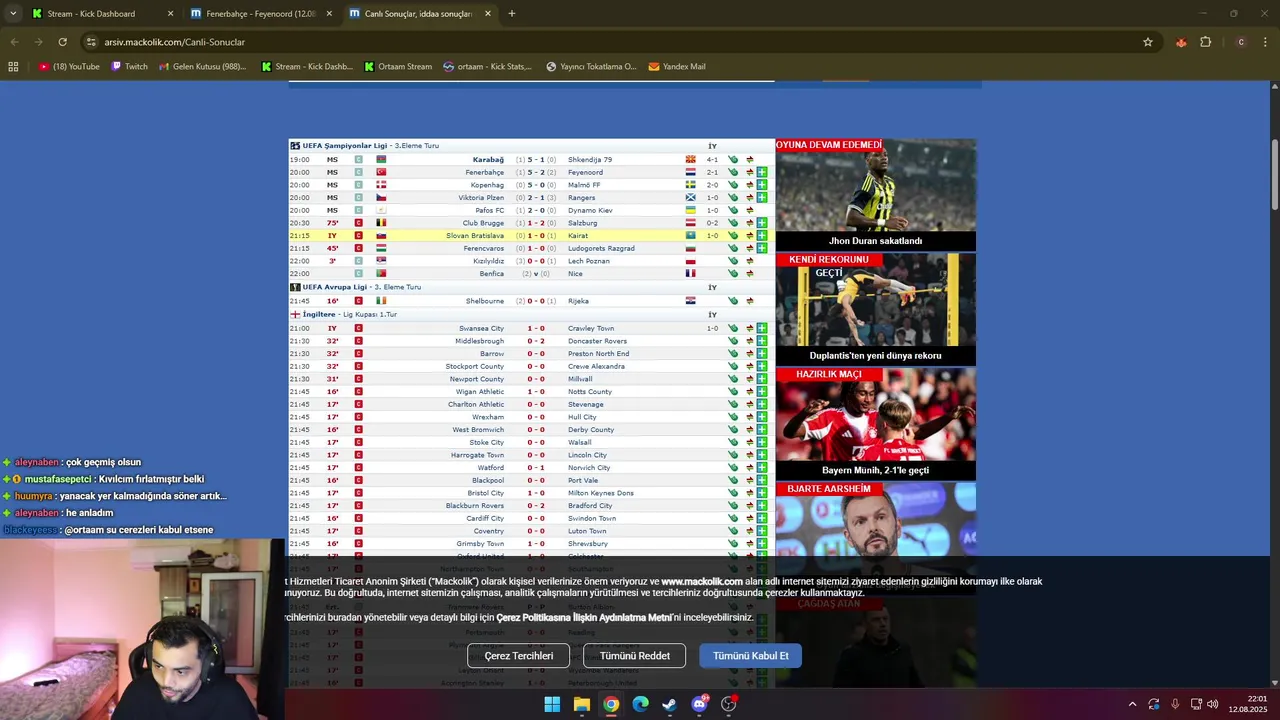The width and height of the screenshot is (1280, 720).
Task: Click score 5 - 1 in Karabağ match
Action: pyautogui.click(x=536, y=160)
